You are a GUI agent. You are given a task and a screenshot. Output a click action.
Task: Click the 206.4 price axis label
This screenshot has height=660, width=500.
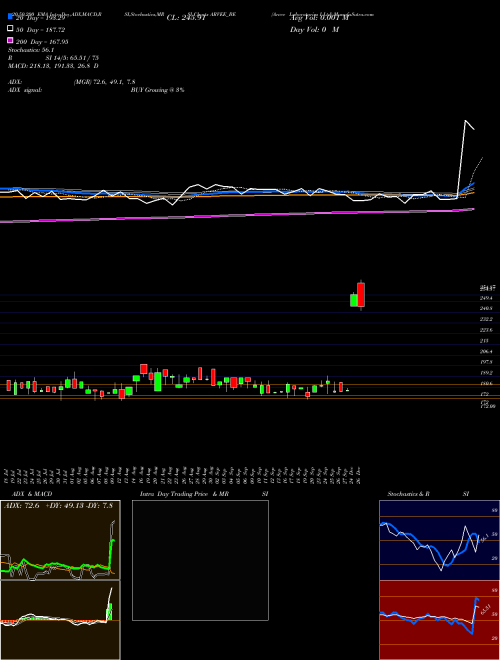pos(487,351)
